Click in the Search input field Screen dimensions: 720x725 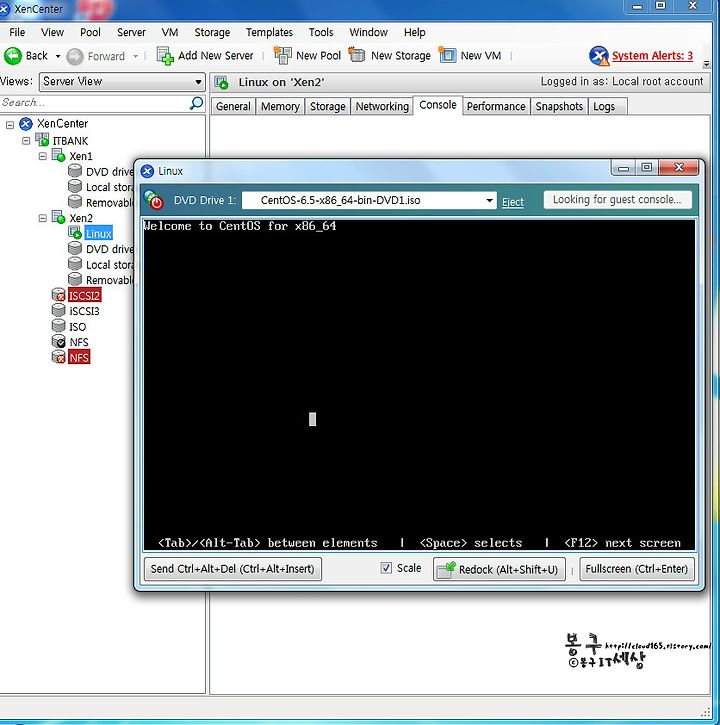[x=95, y=103]
